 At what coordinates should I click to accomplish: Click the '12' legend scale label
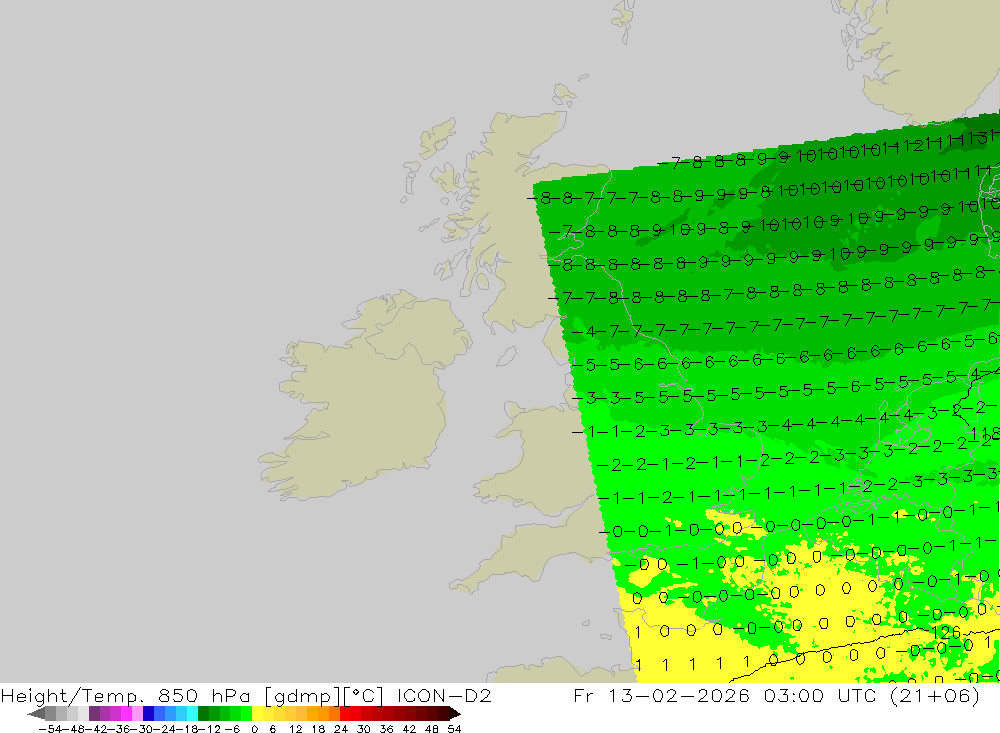click(x=296, y=729)
